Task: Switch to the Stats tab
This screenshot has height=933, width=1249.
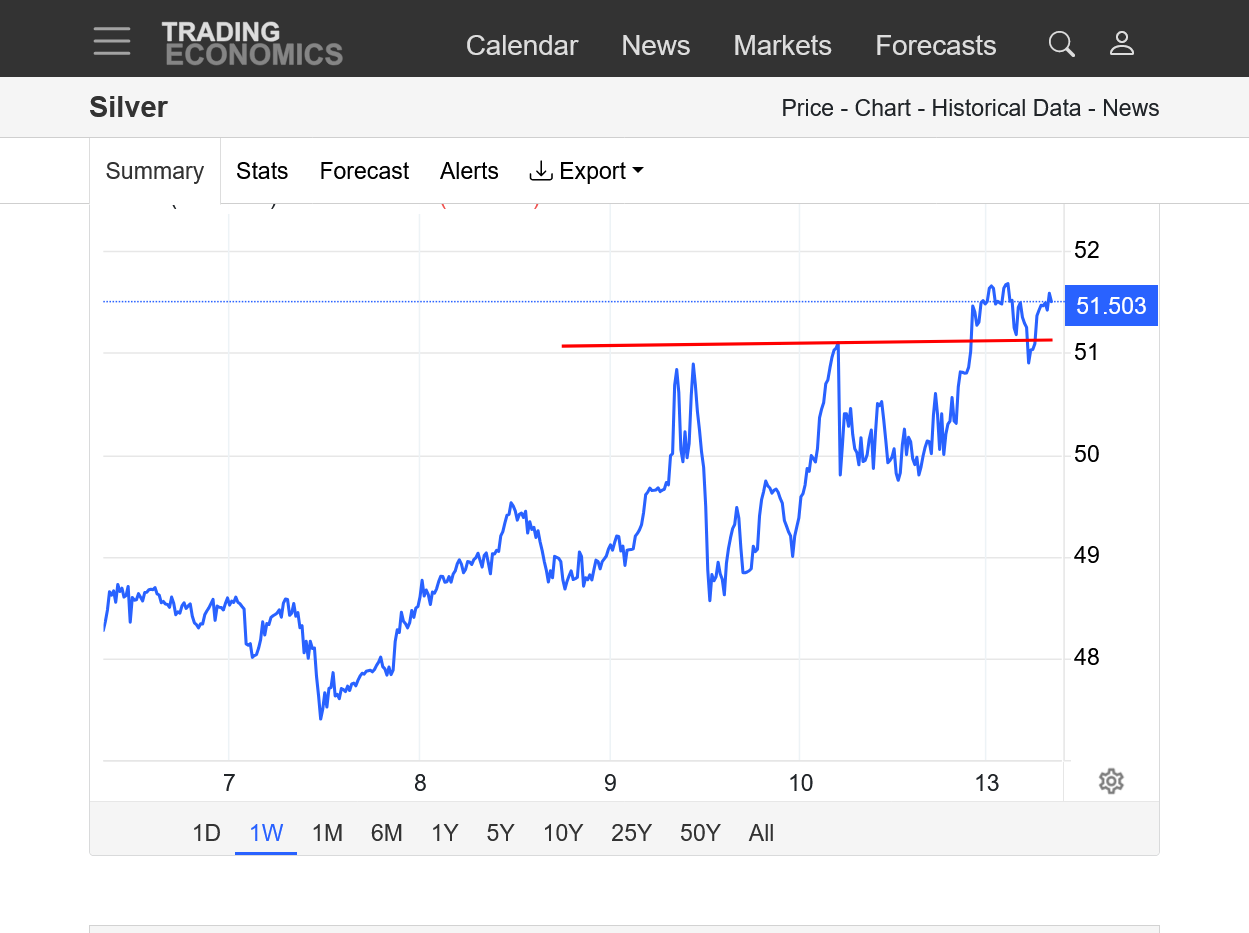Action: click(x=262, y=171)
